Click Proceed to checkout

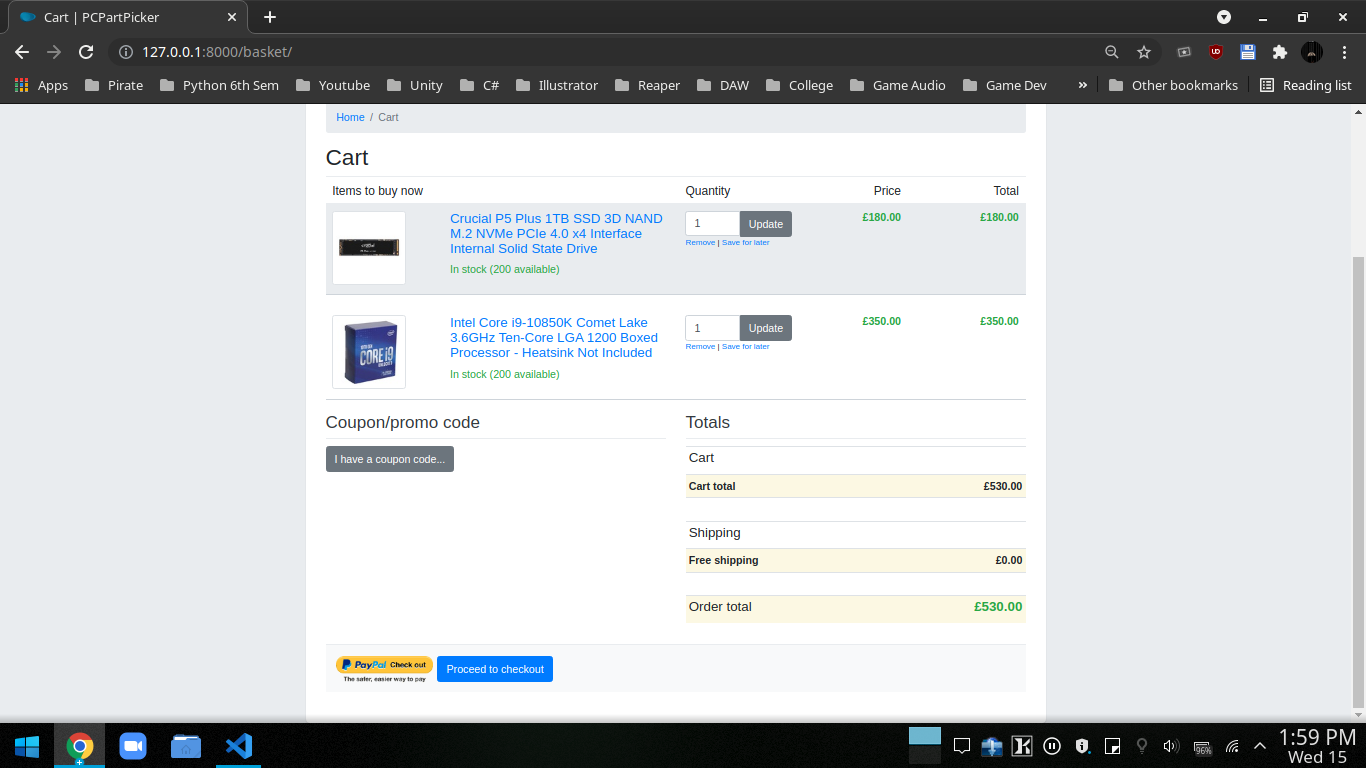point(495,669)
